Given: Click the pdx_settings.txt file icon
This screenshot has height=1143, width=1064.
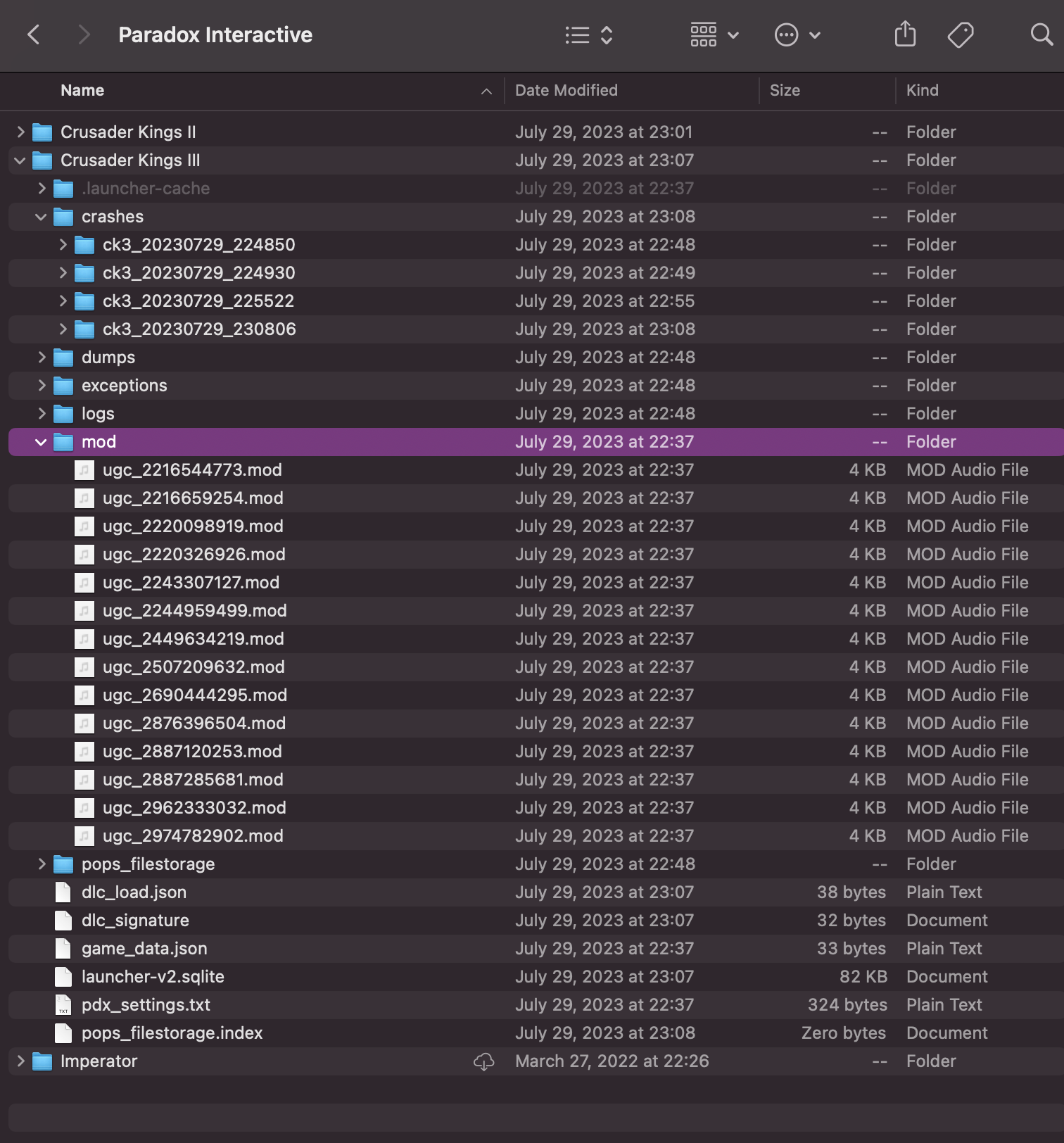Looking at the screenshot, I should pos(63,1005).
